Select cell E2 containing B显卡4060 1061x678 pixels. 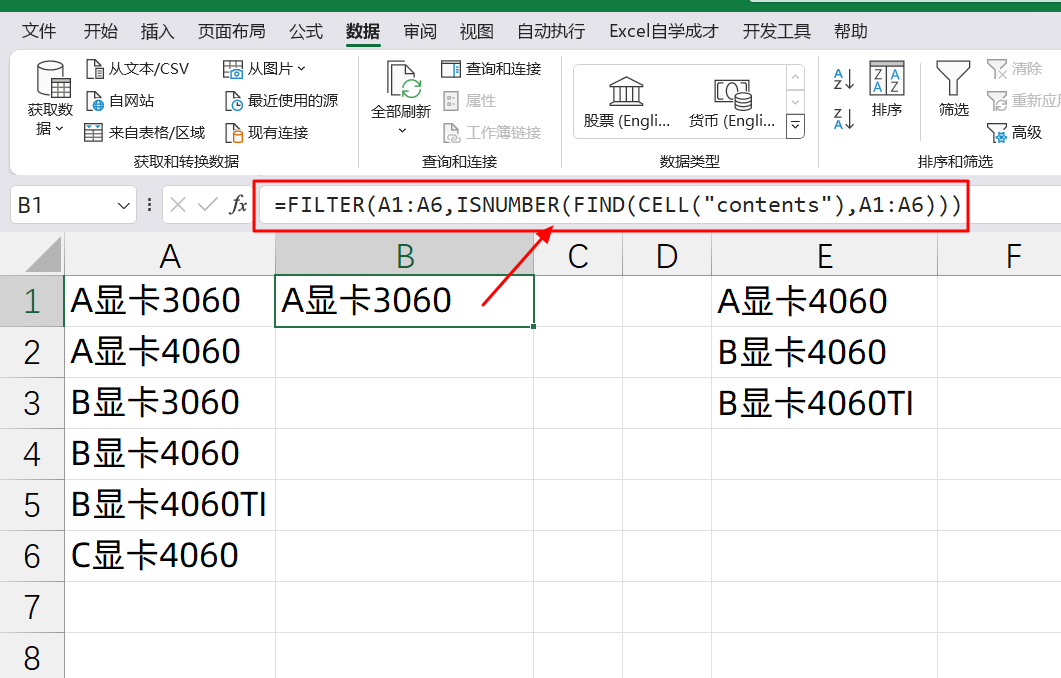(x=824, y=352)
